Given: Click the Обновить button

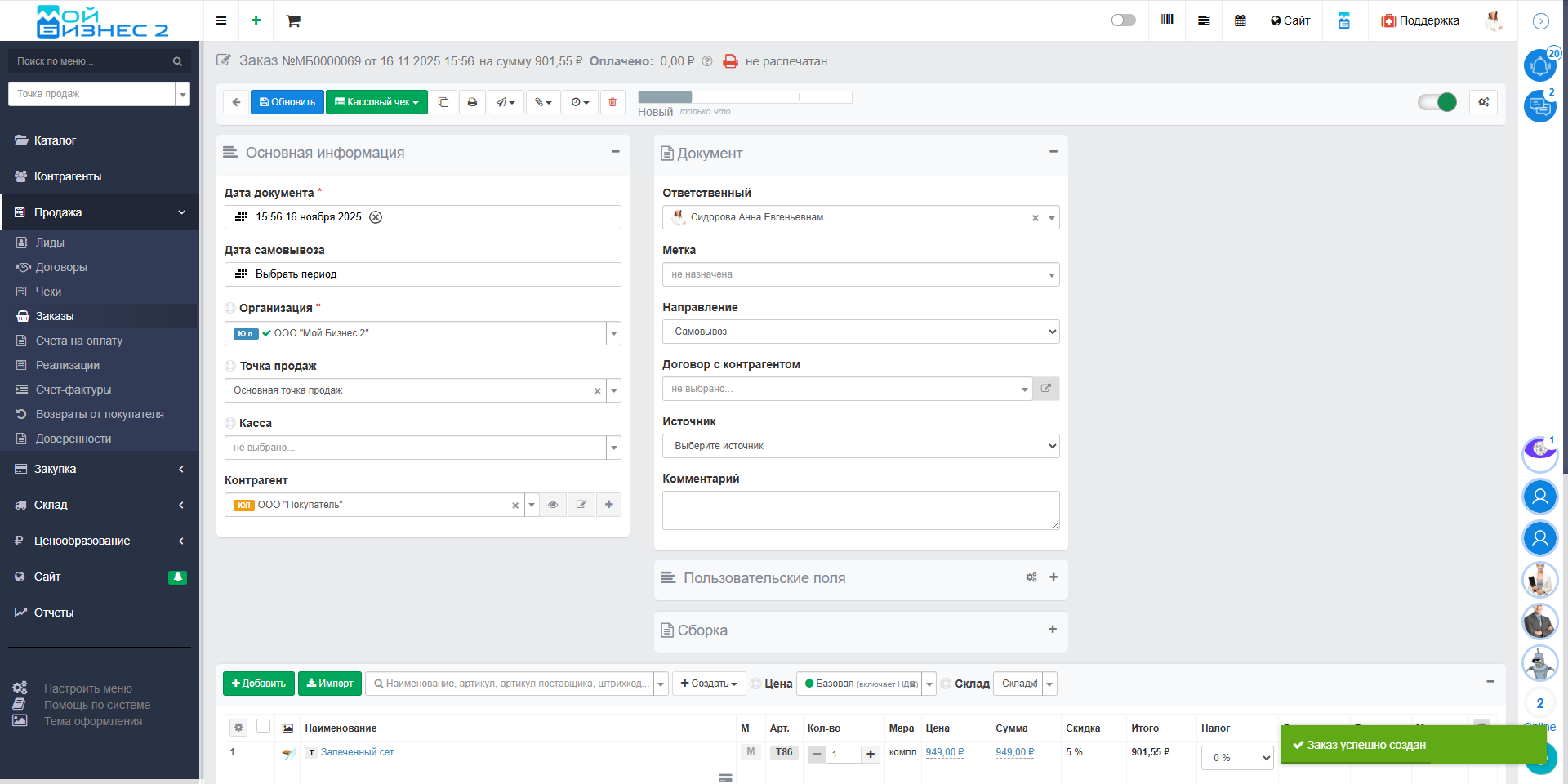Looking at the screenshot, I should [287, 102].
